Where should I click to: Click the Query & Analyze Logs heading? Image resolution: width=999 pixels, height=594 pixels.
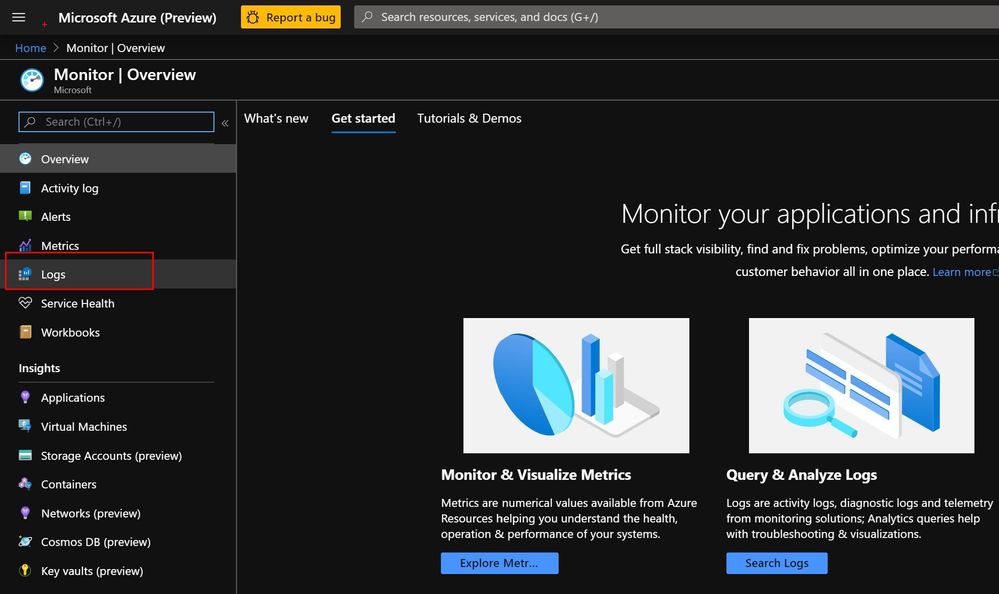(801, 475)
